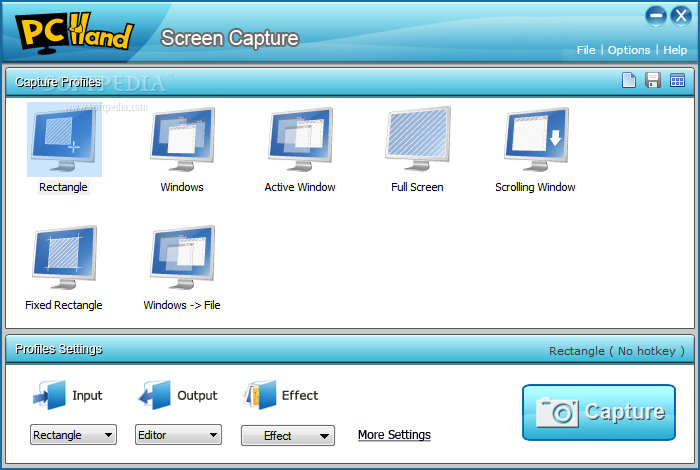Click the Capture button
This screenshot has height=470, width=700.
(599, 412)
